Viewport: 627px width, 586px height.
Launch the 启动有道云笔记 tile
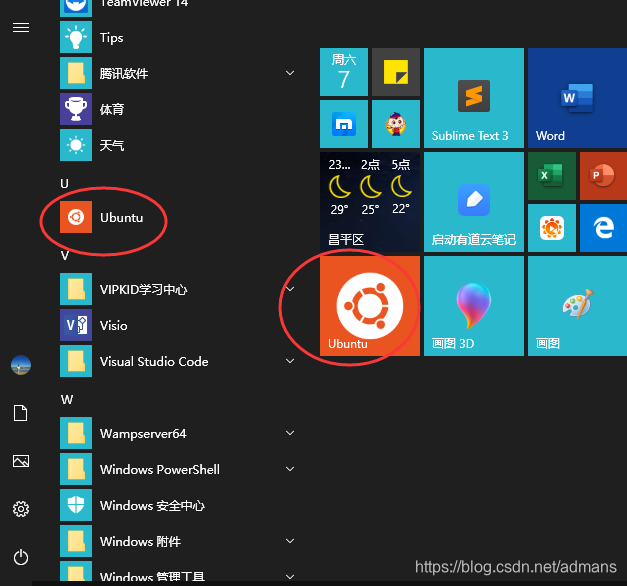coord(474,202)
